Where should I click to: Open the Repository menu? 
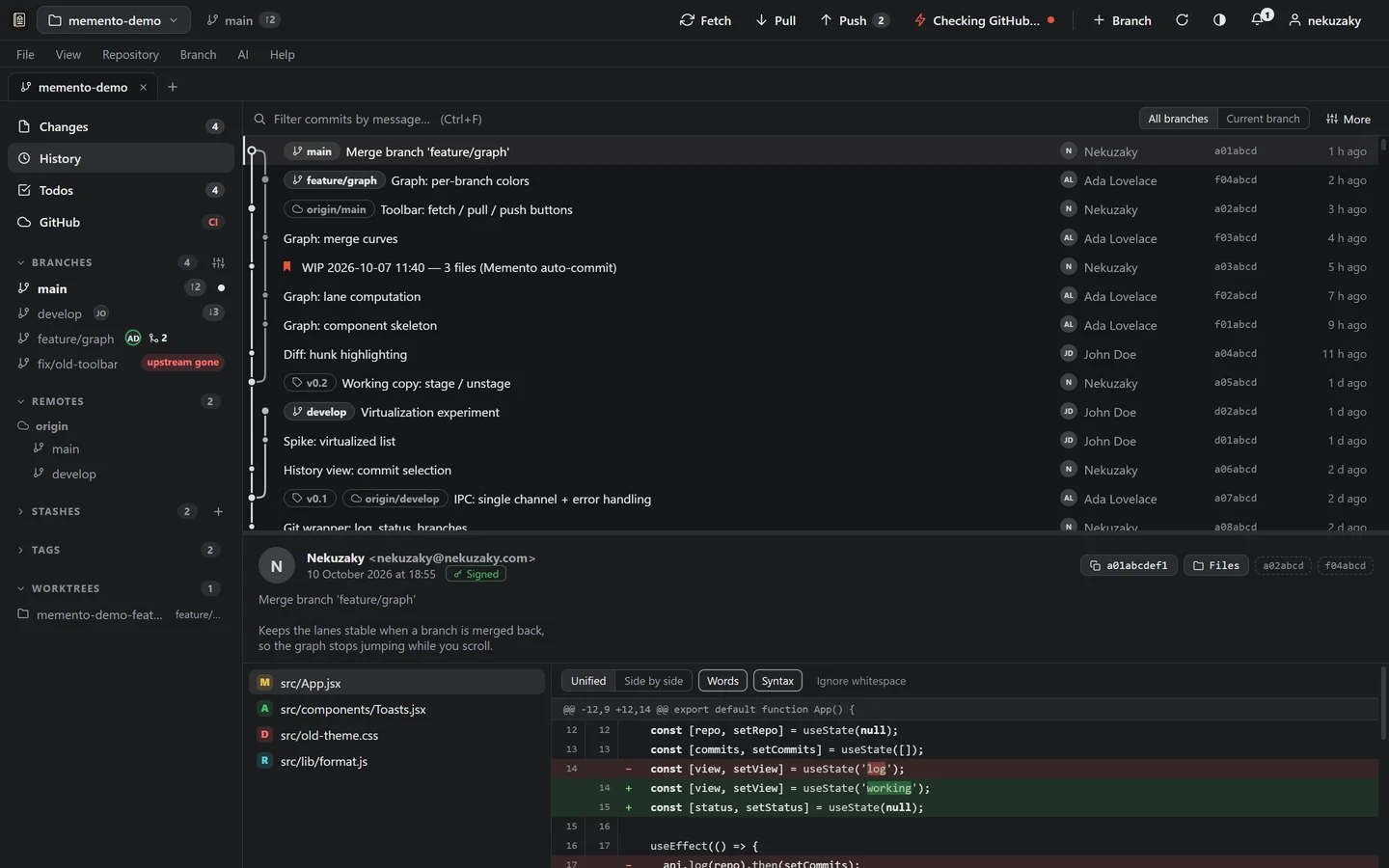pyautogui.click(x=130, y=54)
